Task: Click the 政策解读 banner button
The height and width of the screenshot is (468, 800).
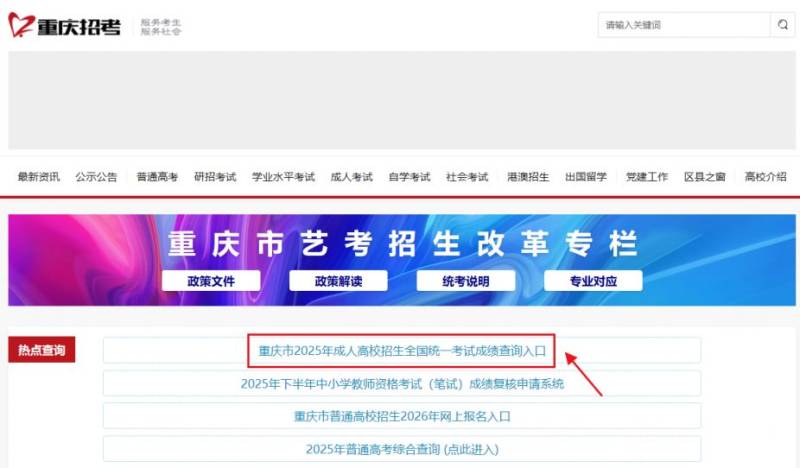Action: (338, 281)
